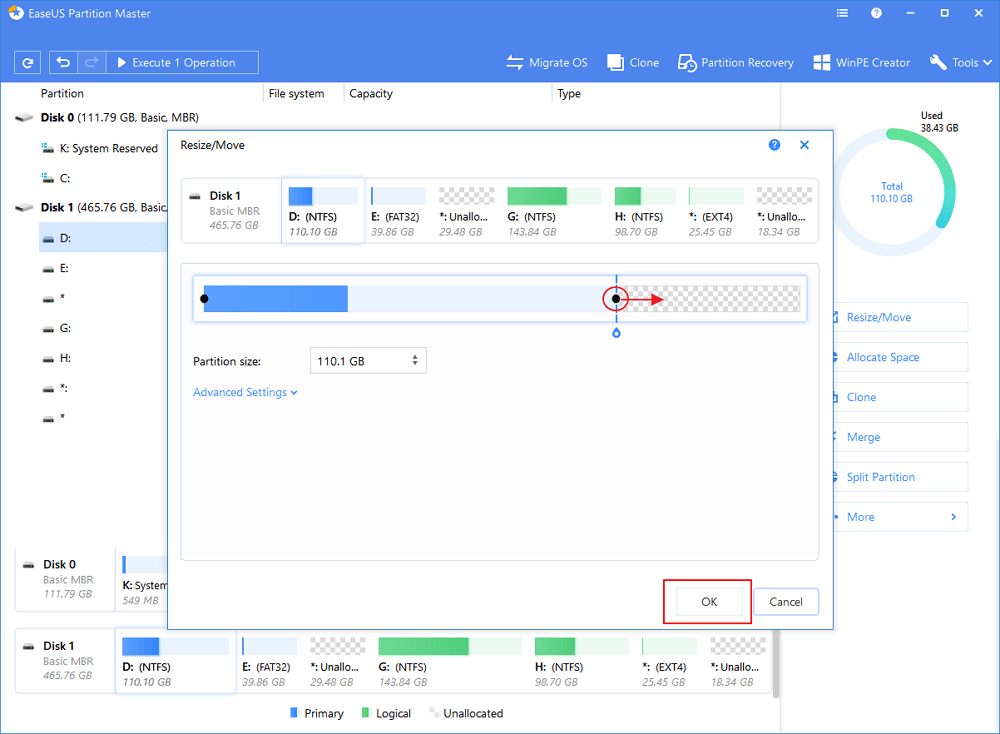
Task: Open help from the title bar
Action: (876, 13)
